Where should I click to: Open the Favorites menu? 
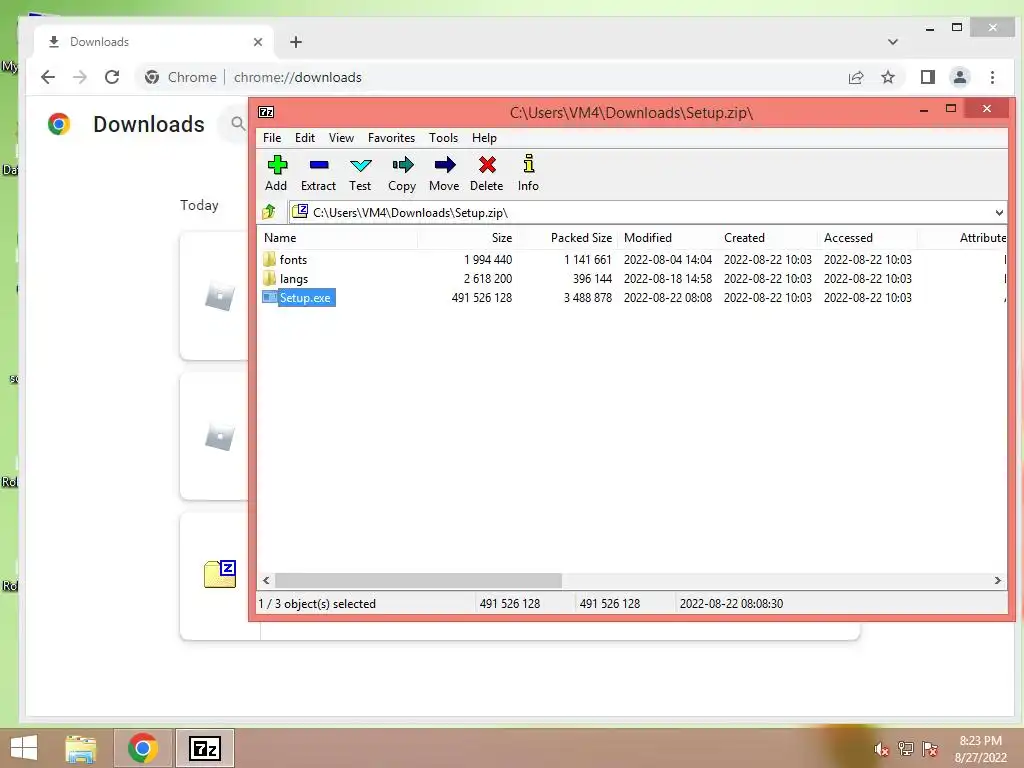point(391,138)
